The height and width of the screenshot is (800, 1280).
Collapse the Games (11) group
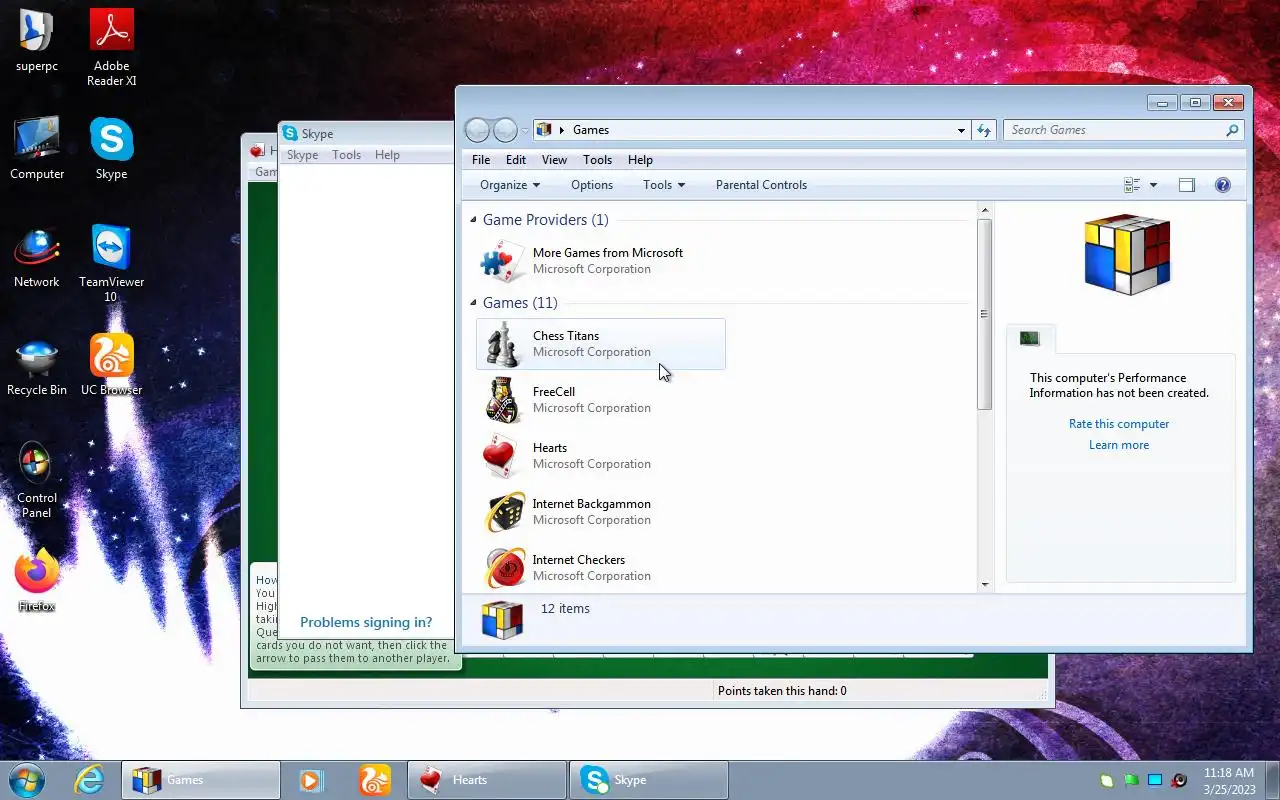tap(474, 302)
